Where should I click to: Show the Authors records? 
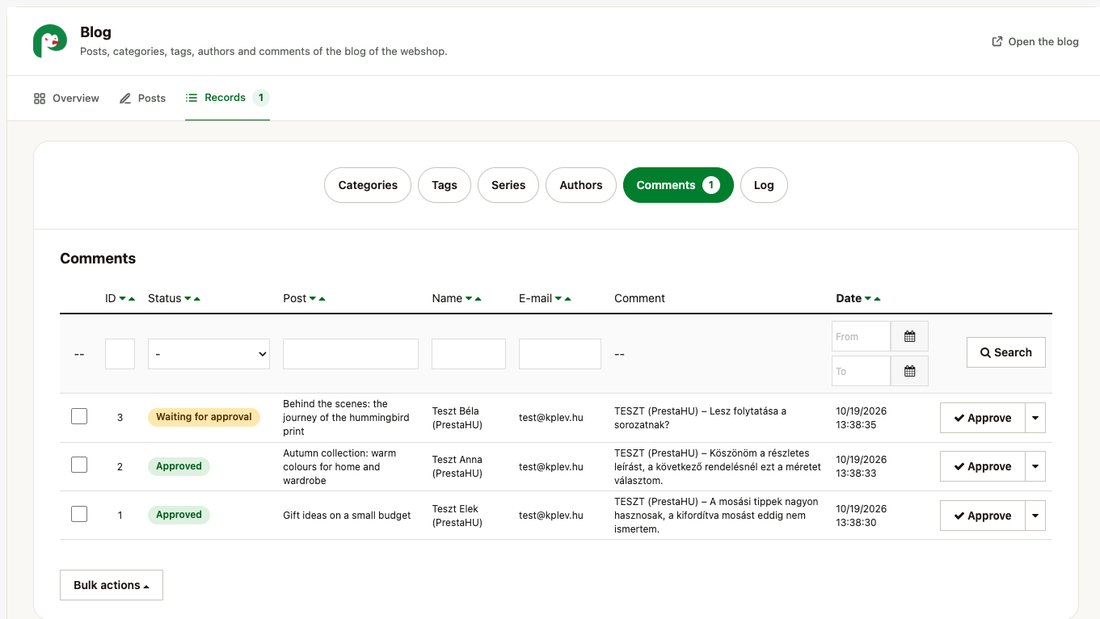pos(581,185)
